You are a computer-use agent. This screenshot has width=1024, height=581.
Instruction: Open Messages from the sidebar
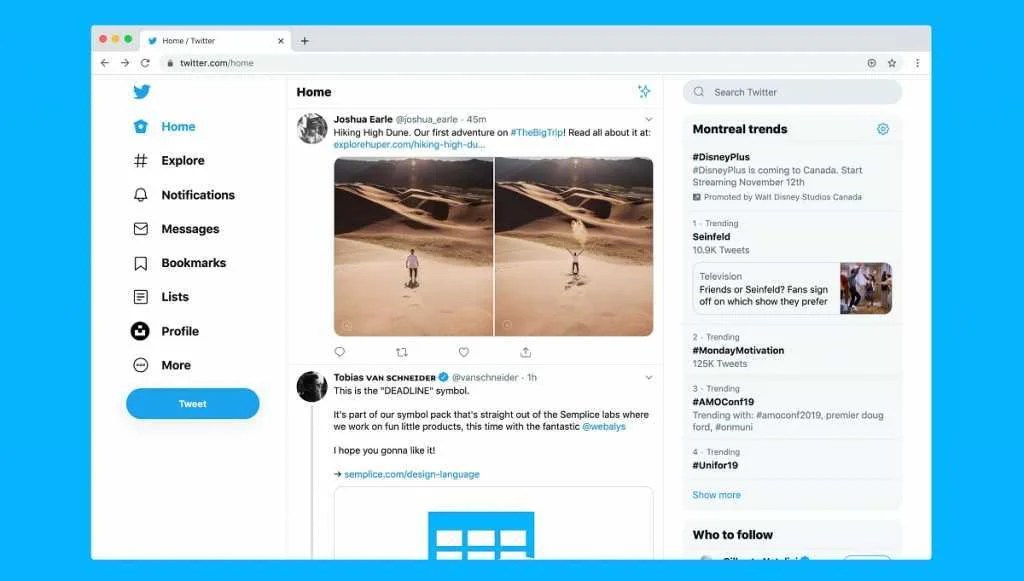click(x=190, y=228)
